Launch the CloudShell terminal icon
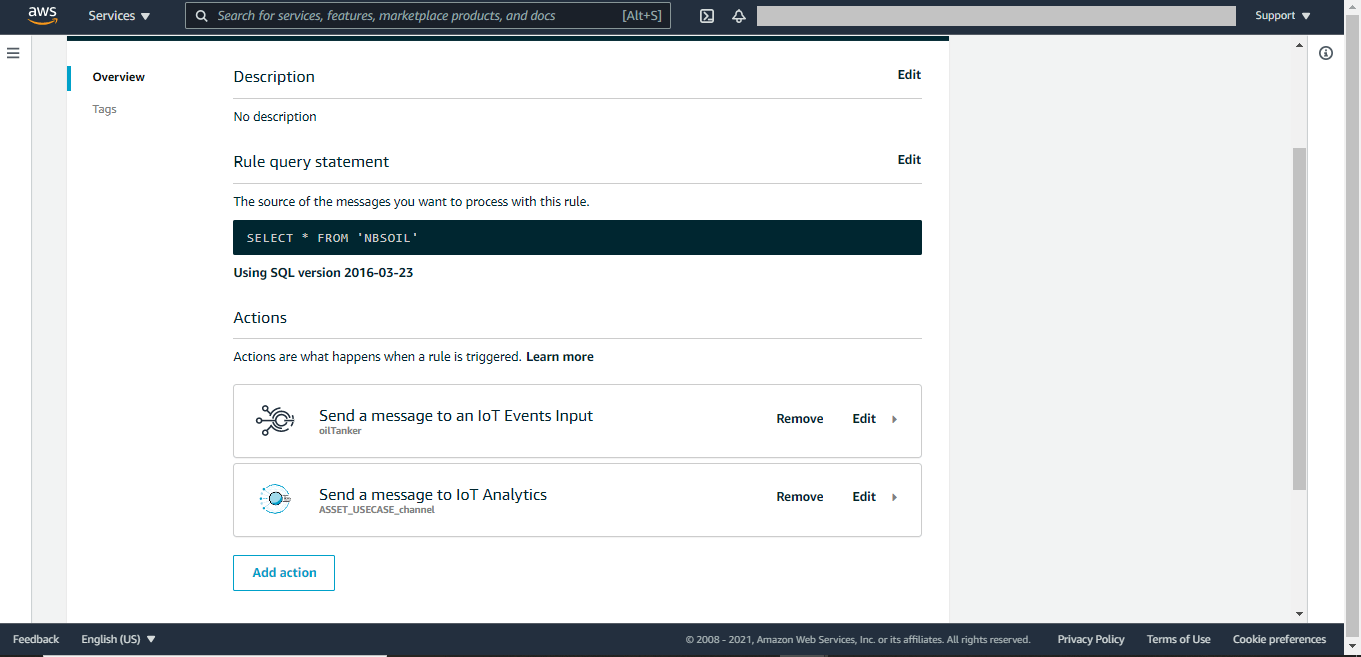1361x657 pixels. (707, 16)
